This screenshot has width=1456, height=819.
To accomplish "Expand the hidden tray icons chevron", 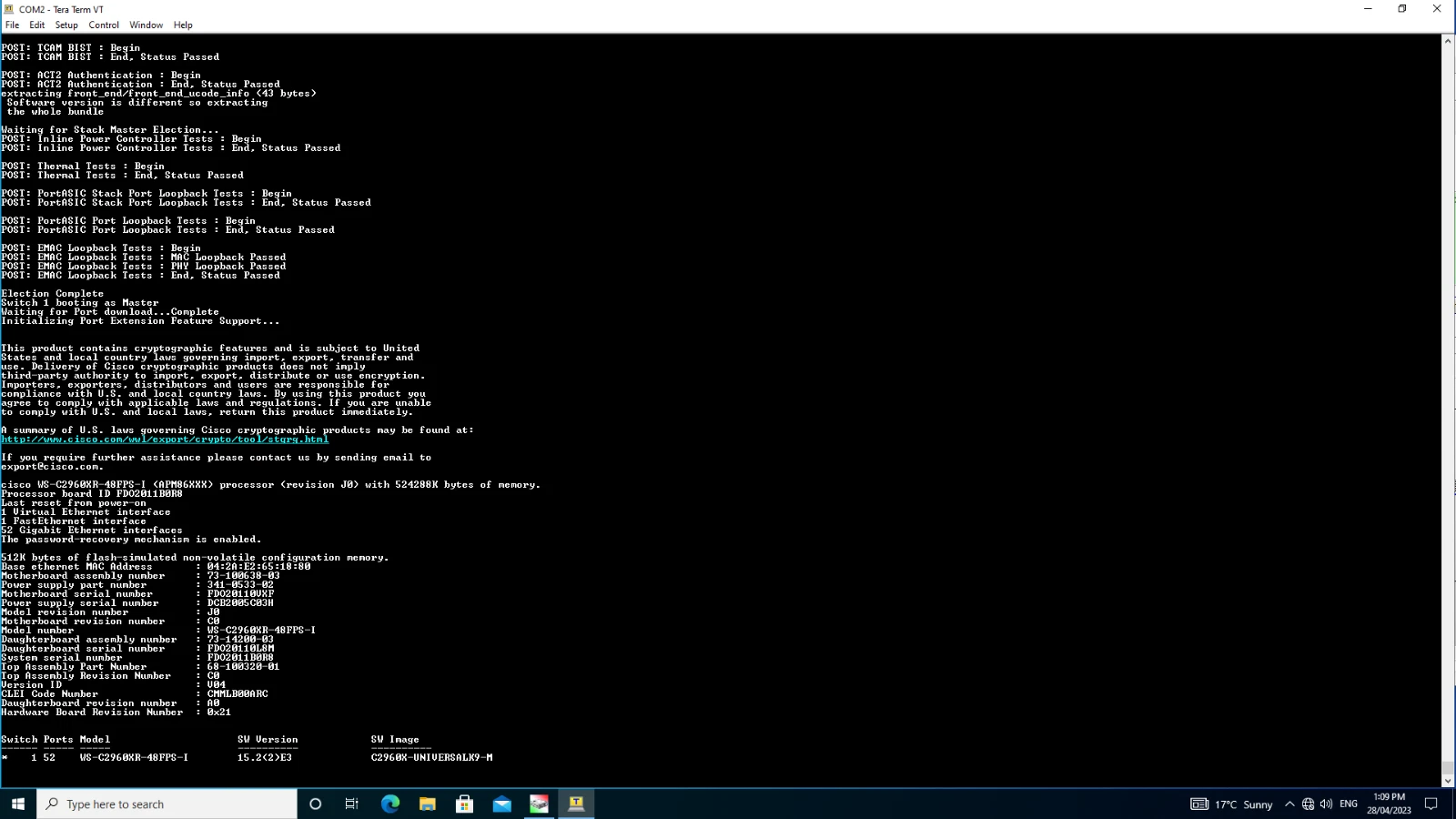I will pyautogui.click(x=1289, y=804).
